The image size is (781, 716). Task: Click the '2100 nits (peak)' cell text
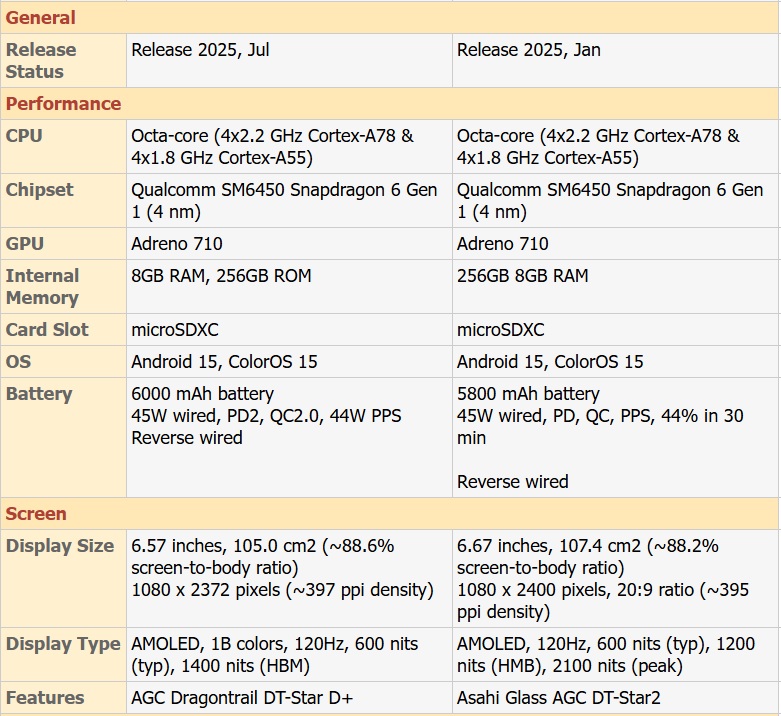[618, 666]
